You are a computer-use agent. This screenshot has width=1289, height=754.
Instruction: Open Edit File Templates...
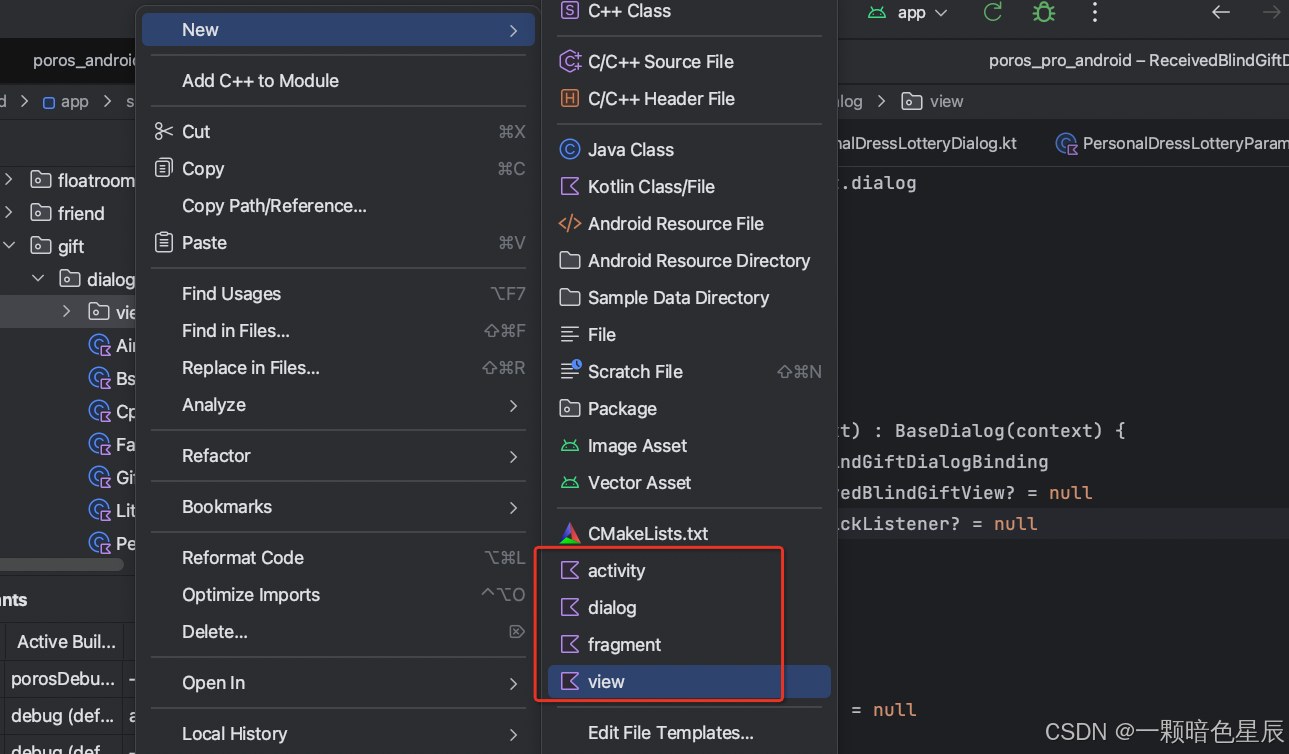670,733
